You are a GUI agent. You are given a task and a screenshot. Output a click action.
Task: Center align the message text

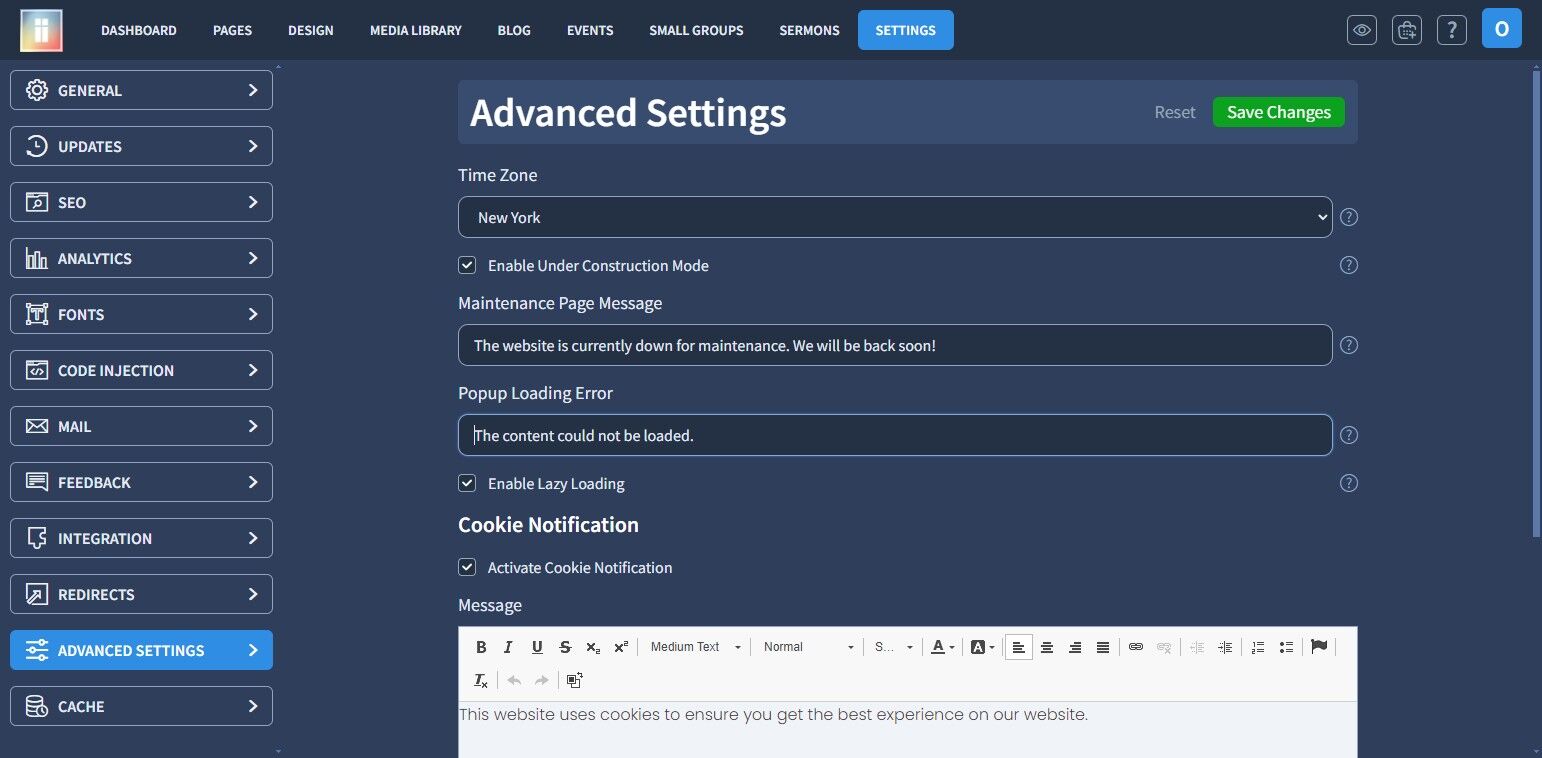(1047, 647)
